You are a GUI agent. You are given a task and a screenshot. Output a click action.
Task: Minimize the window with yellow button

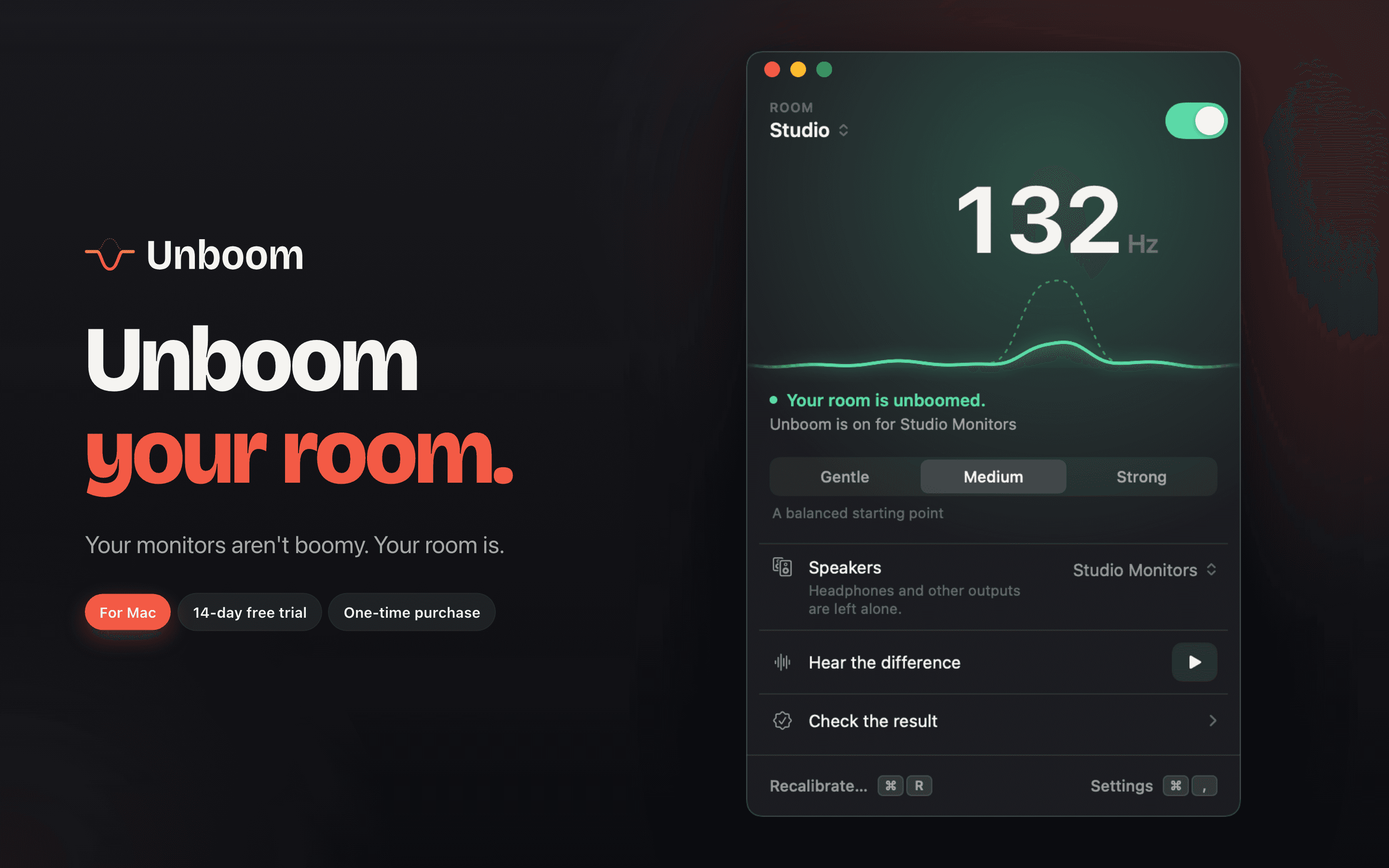pos(798,69)
